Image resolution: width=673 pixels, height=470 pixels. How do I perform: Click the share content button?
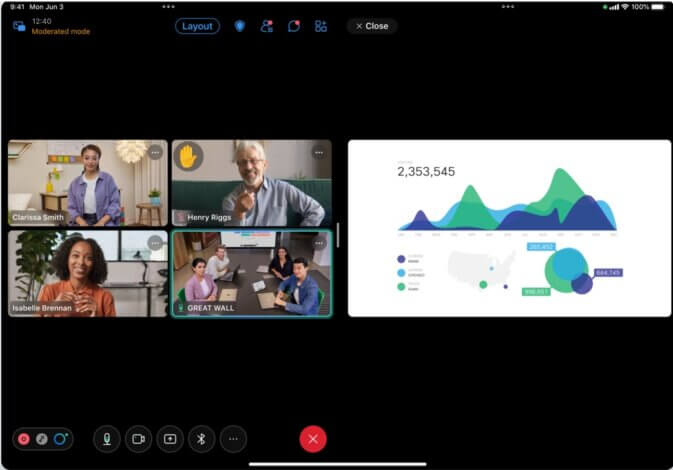[170, 438]
